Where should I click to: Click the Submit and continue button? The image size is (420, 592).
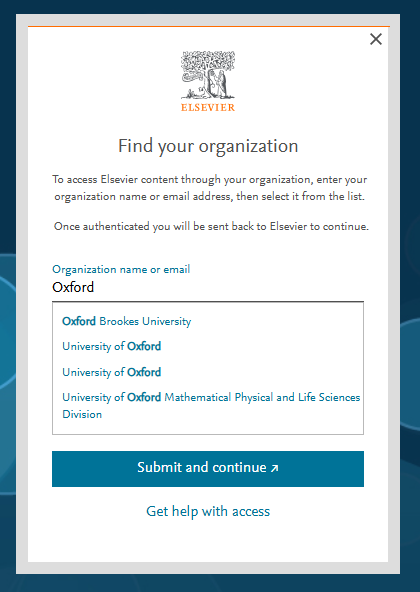[x=208, y=469]
